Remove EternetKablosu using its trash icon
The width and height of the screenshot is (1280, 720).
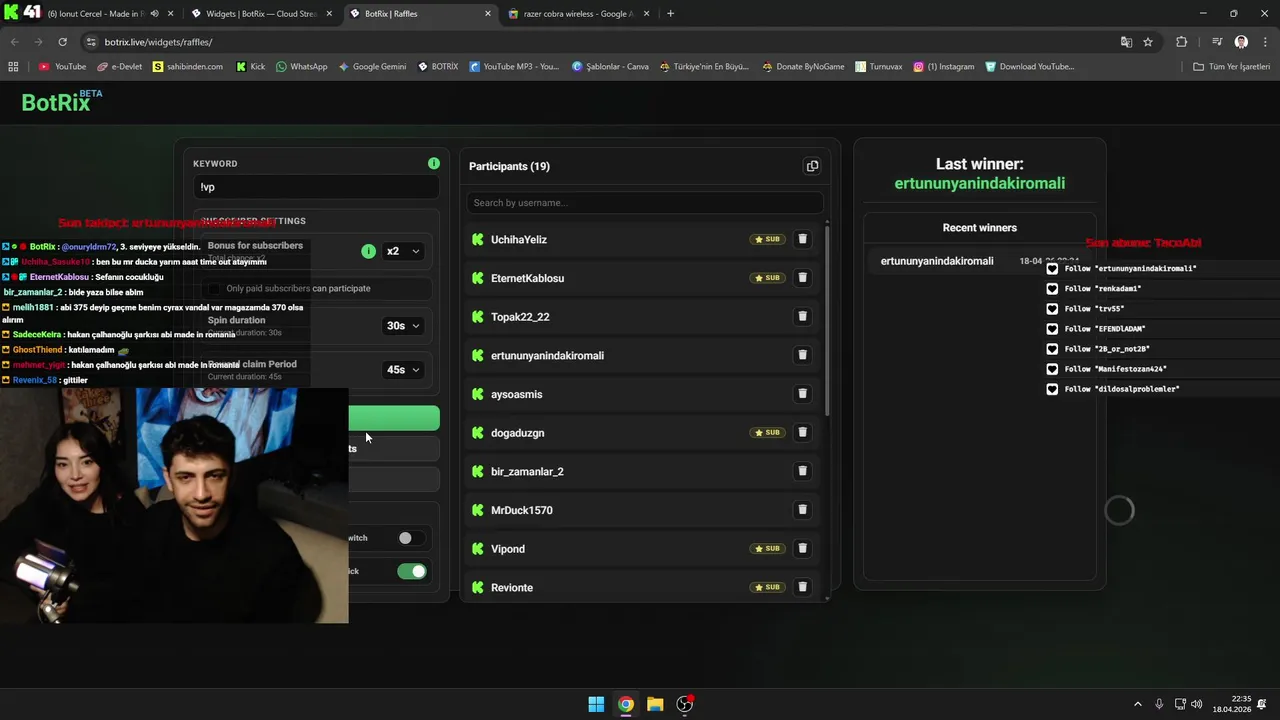coord(802,278)
